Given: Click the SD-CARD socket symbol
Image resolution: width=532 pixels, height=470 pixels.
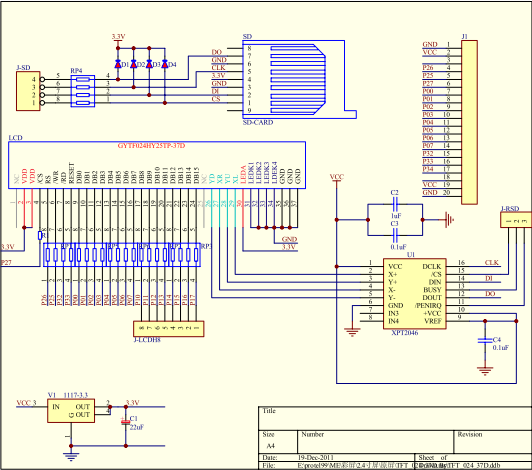Looking at the screenshot, I should tap(299, 79).
